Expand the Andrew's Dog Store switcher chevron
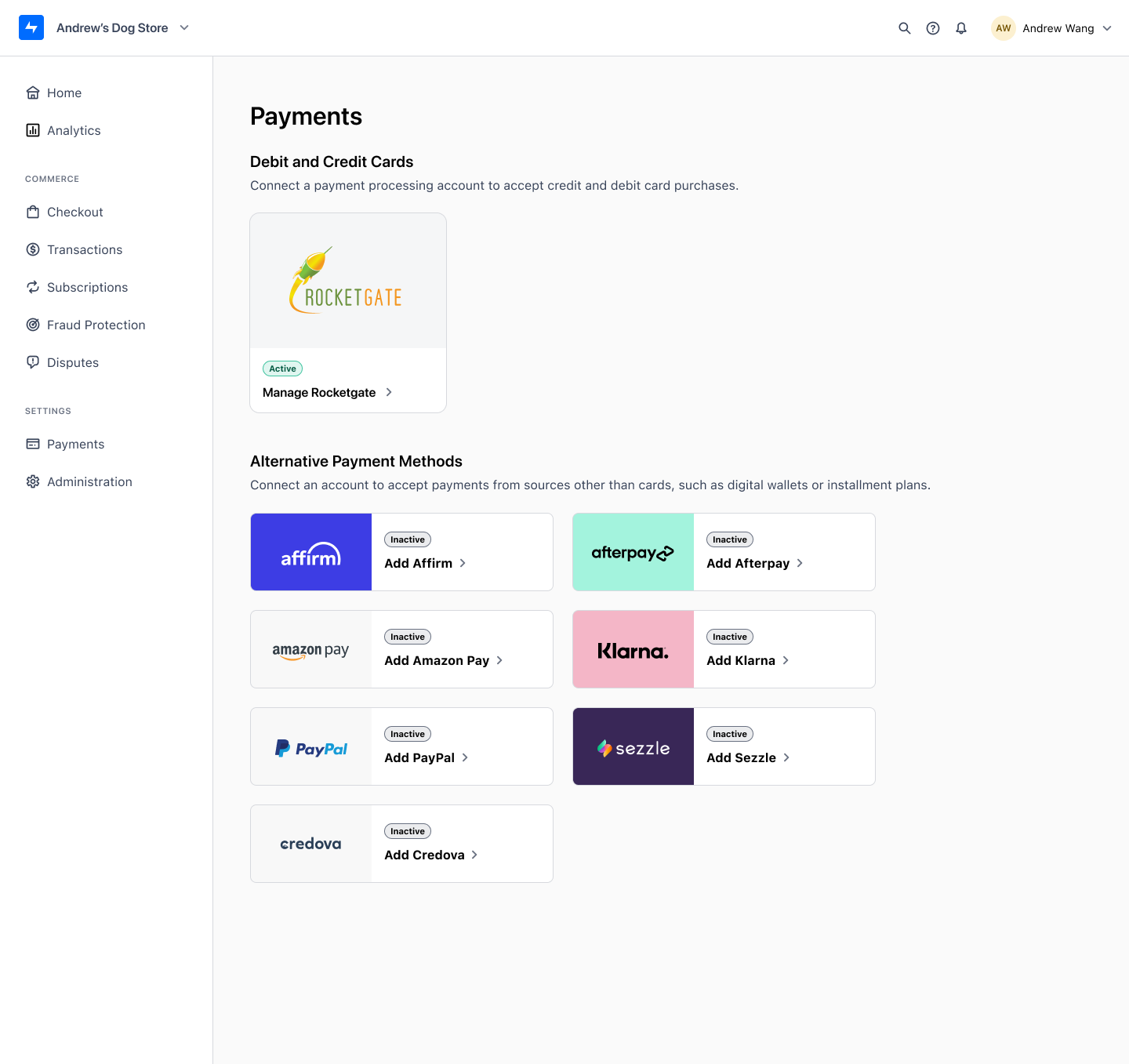 click(184, 27)
